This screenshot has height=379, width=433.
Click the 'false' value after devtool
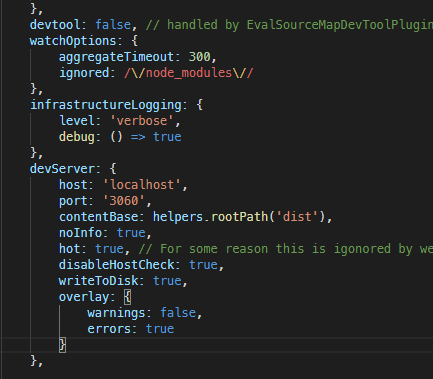[113, 25]
